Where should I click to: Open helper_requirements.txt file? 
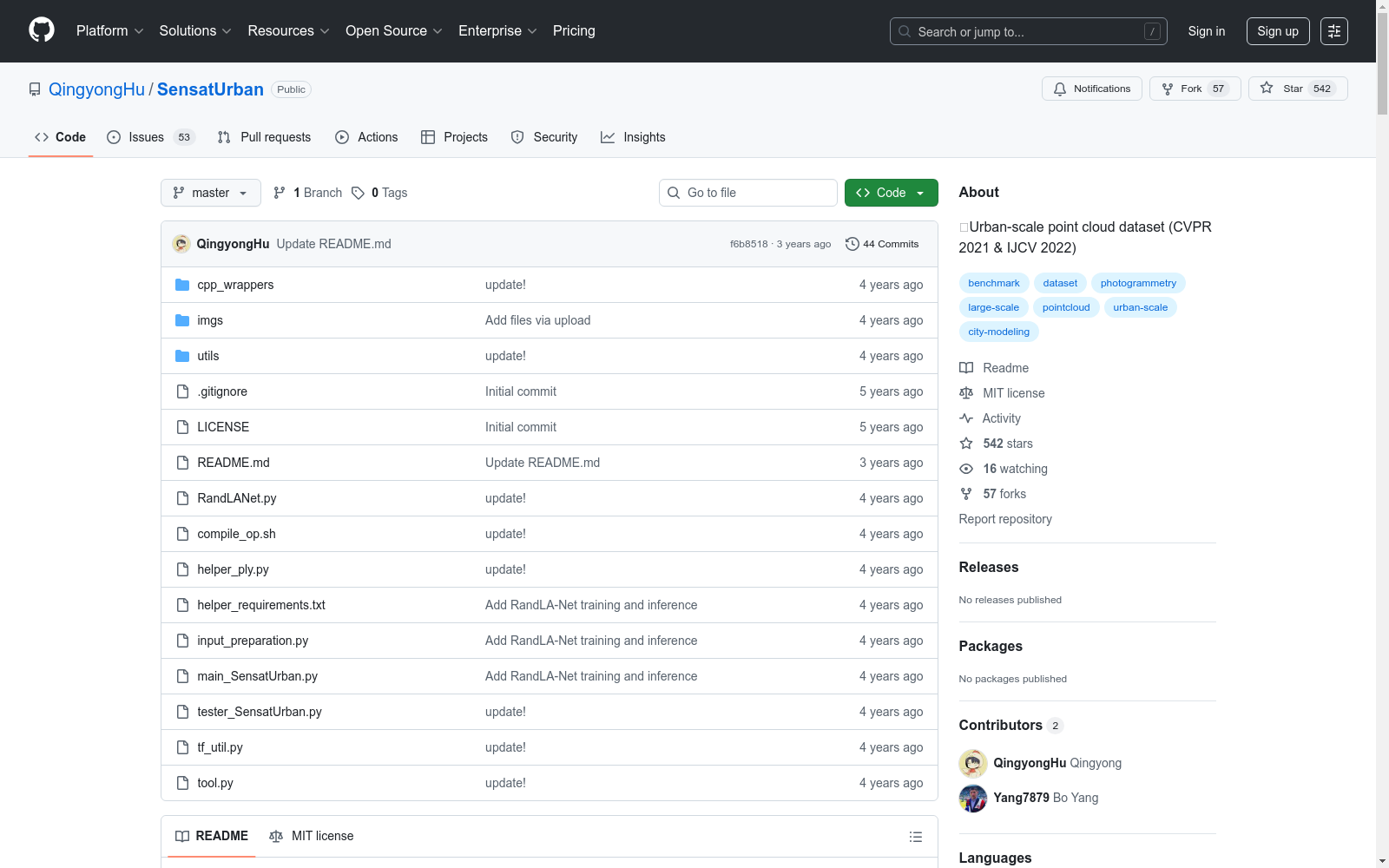[x=261, y=605]
